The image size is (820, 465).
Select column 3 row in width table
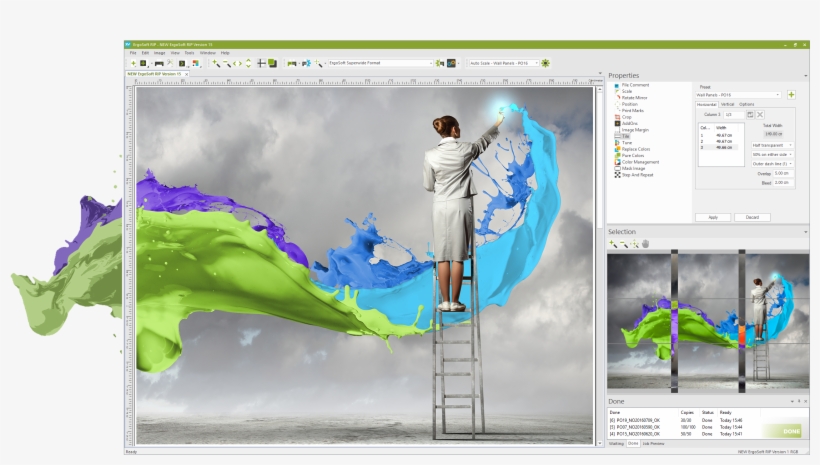point(716,146)
